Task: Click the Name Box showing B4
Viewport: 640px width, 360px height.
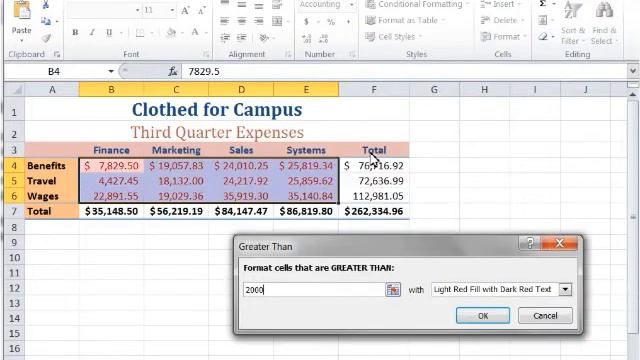Action: [x=54, y=71]
